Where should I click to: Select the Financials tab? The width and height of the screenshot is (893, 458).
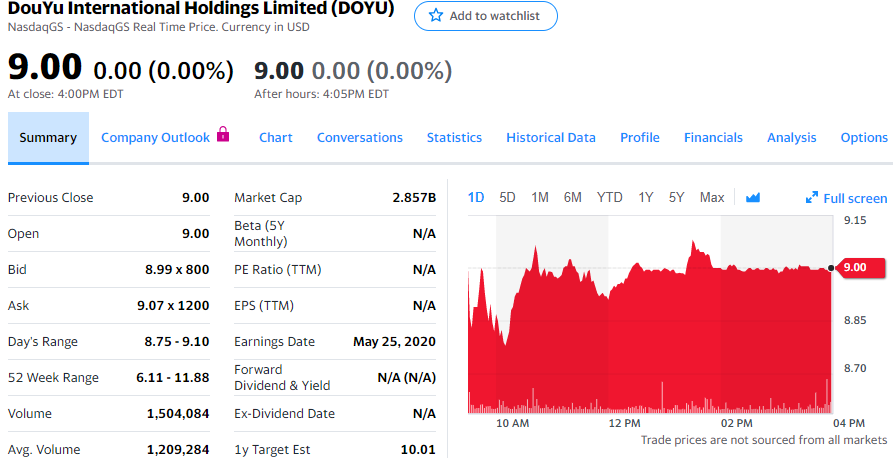(713, 138)
